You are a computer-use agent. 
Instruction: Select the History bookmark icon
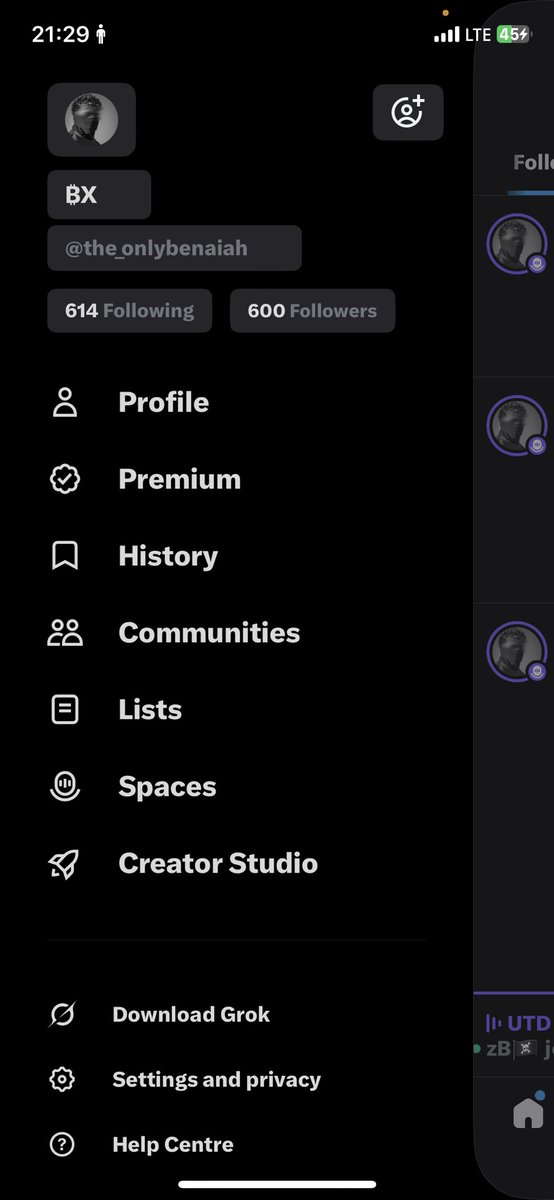tap(65, 556)
